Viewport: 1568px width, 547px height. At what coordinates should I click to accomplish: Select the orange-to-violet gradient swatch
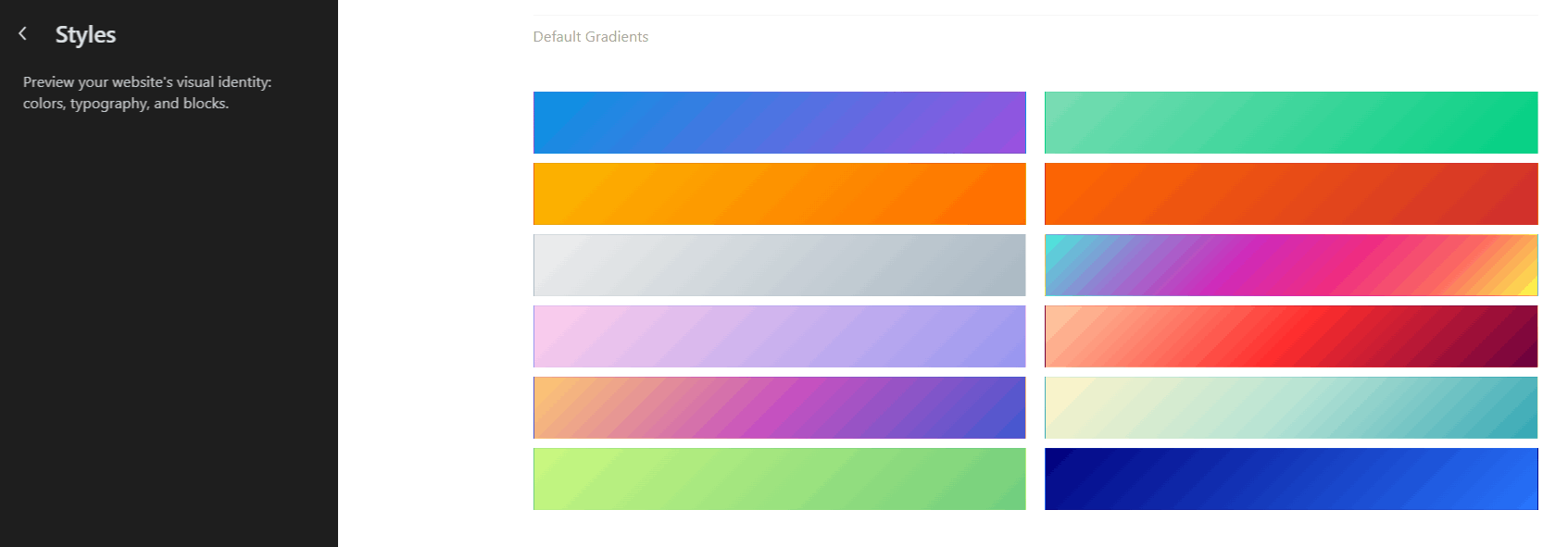[779, 407]
